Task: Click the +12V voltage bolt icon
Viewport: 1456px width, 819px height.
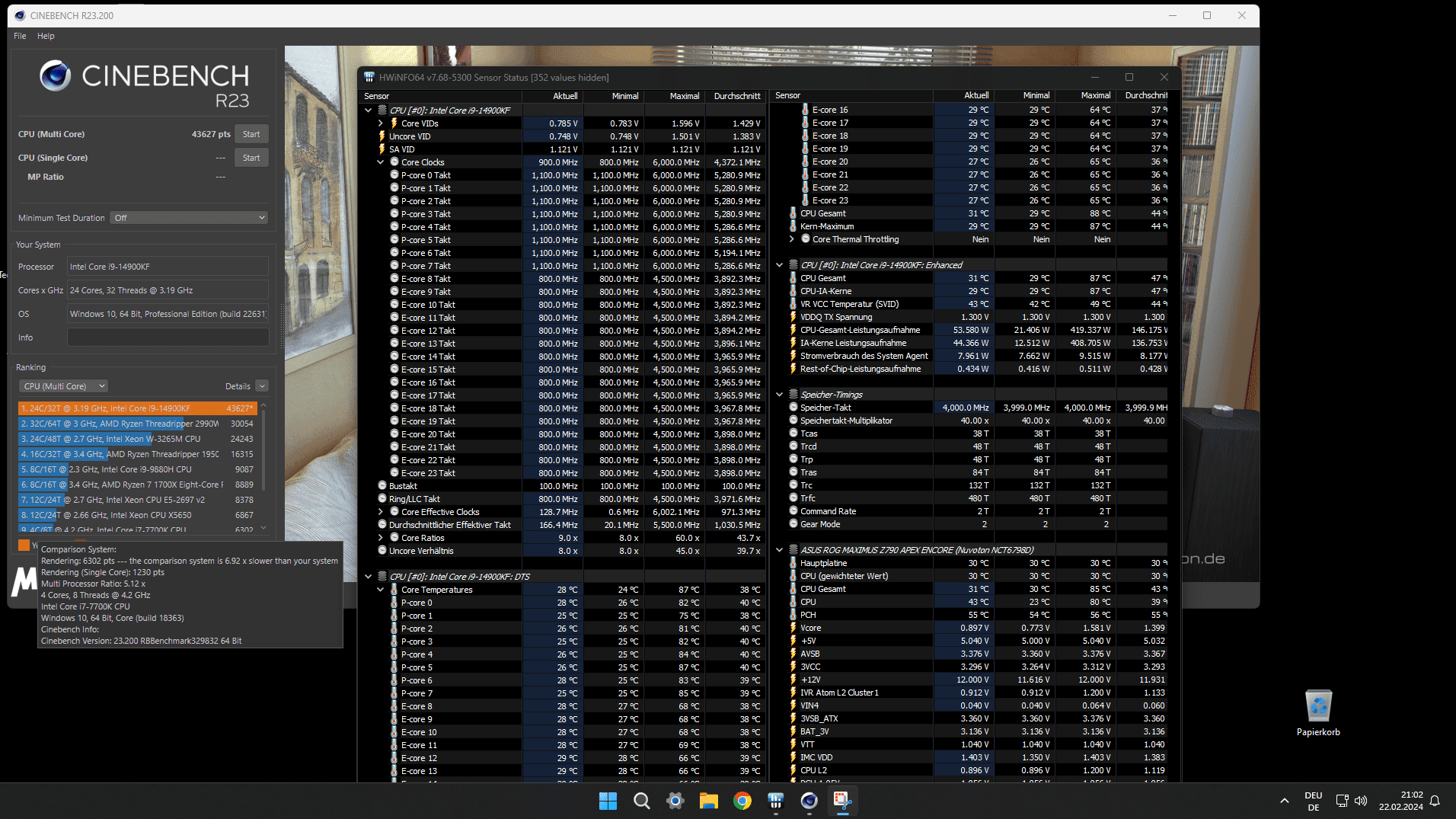Action: pyautogui.click(x=793, y=680)
